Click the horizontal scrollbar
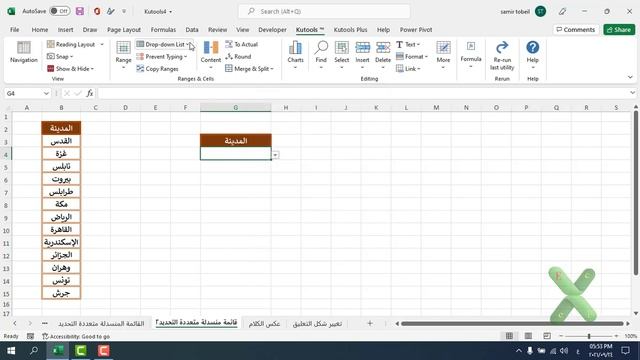 (x=512, y=324)
